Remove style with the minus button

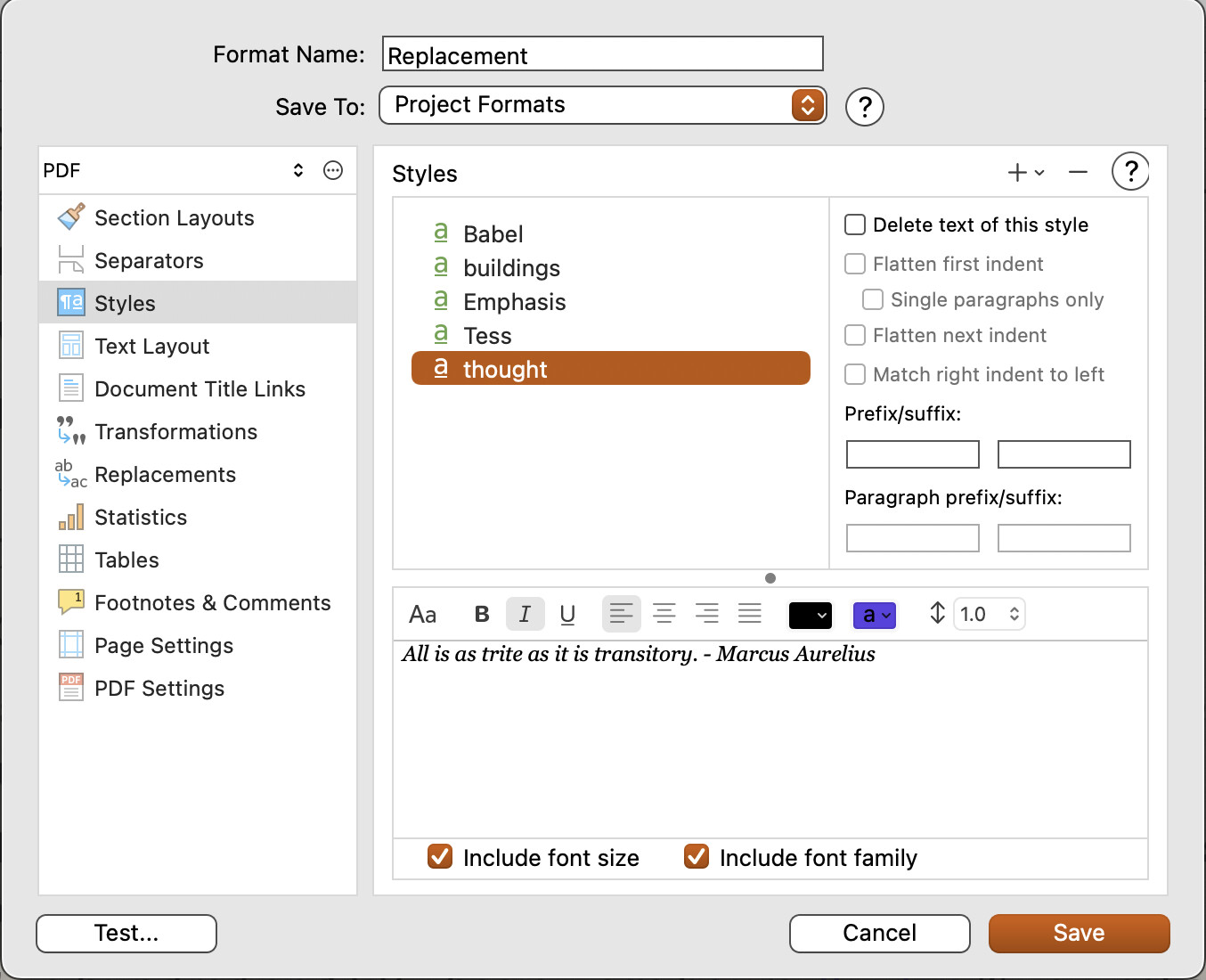1078,172
